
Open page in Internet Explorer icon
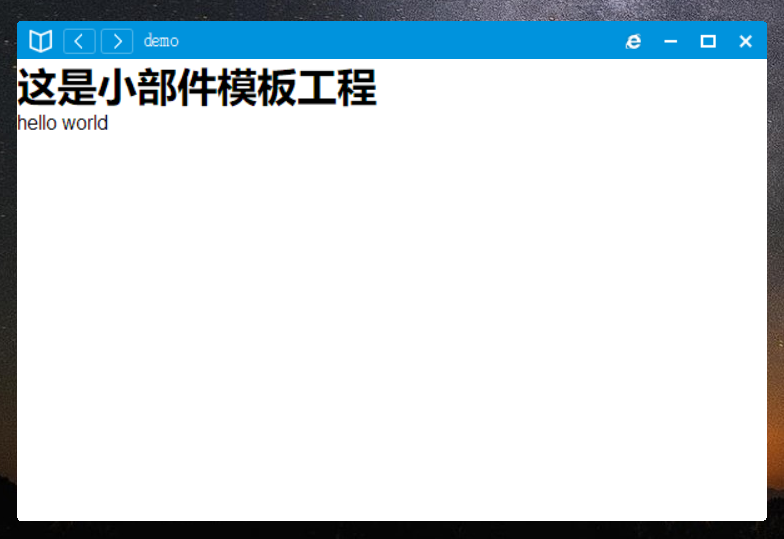point(633,41)
